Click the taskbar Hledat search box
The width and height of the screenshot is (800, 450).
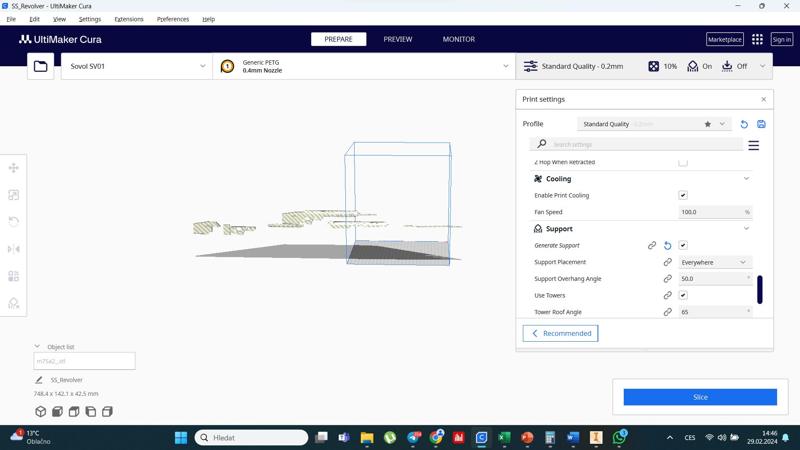click(x=252, y=438)
